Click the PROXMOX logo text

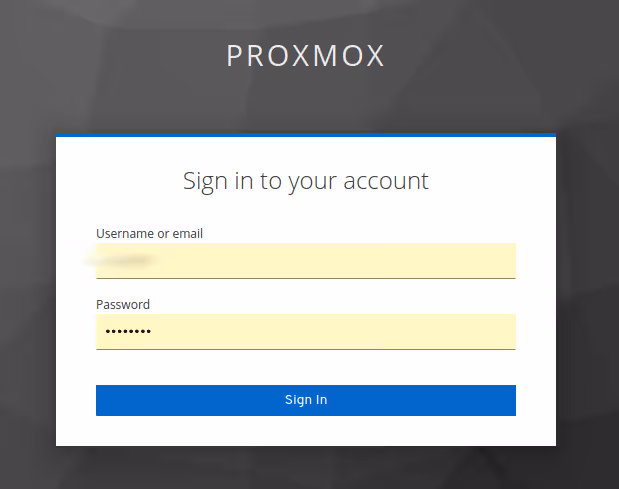pos(305,56)
